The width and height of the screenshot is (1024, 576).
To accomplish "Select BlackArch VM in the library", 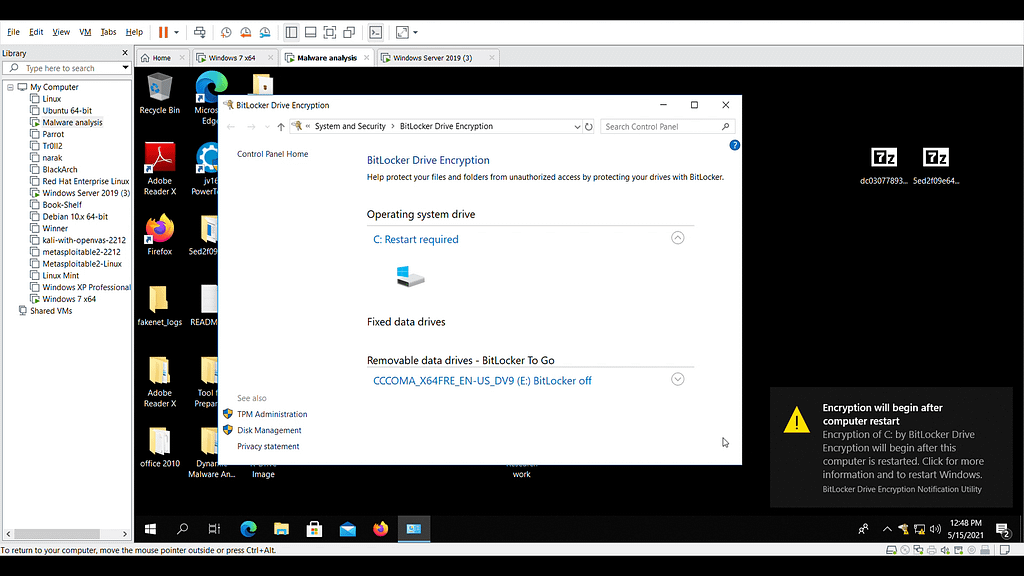I will point(59,169).
